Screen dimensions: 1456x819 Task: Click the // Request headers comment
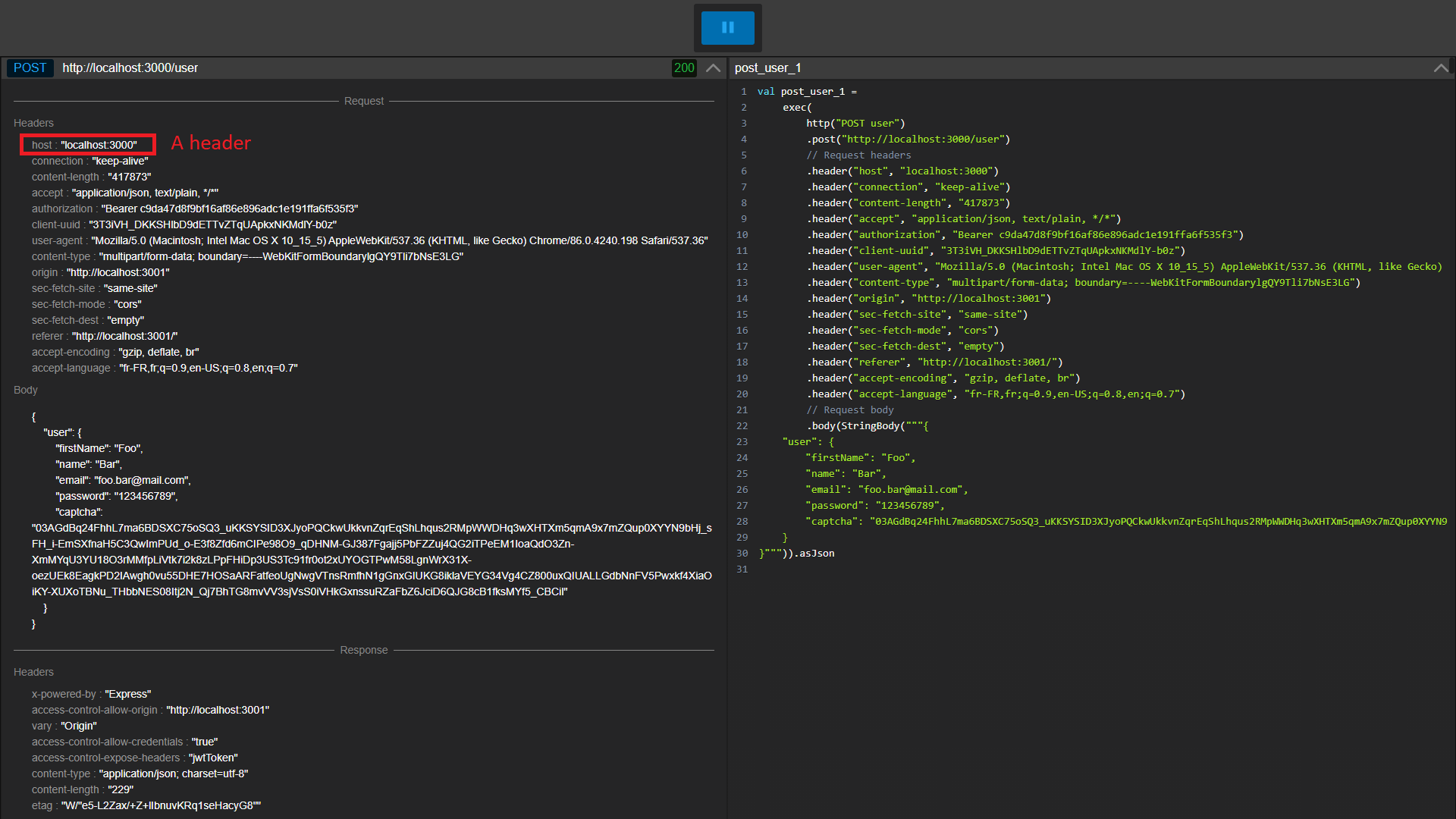point(858,155)
